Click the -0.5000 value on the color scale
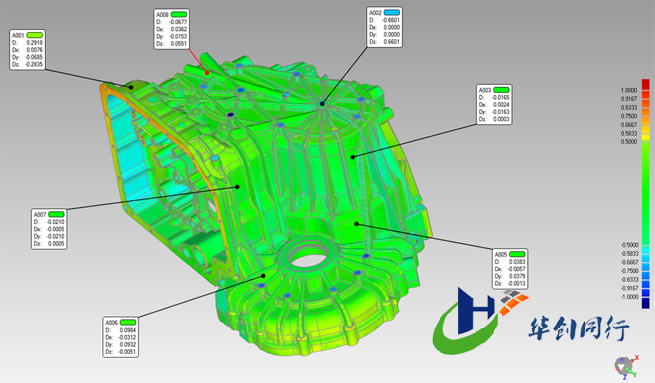 pyautogui.click(x=630, y=245)
